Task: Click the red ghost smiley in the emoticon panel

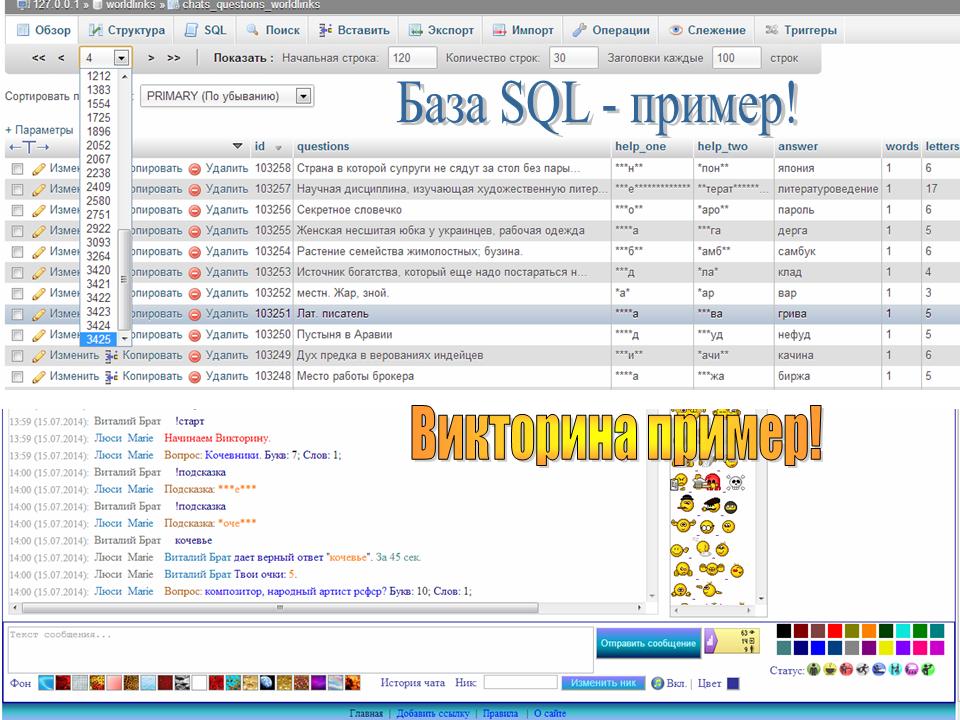Action: click(x=711, y=483)
